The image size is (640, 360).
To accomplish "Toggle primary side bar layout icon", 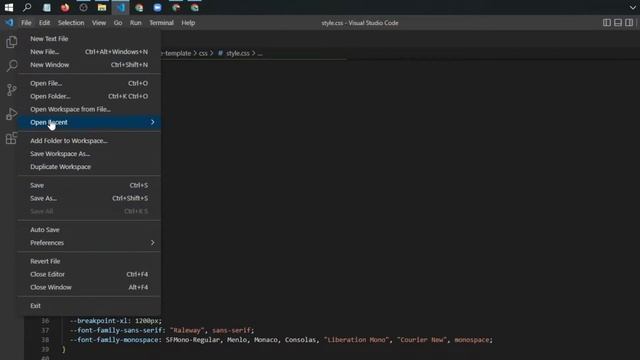I will [x=607, y=23].
